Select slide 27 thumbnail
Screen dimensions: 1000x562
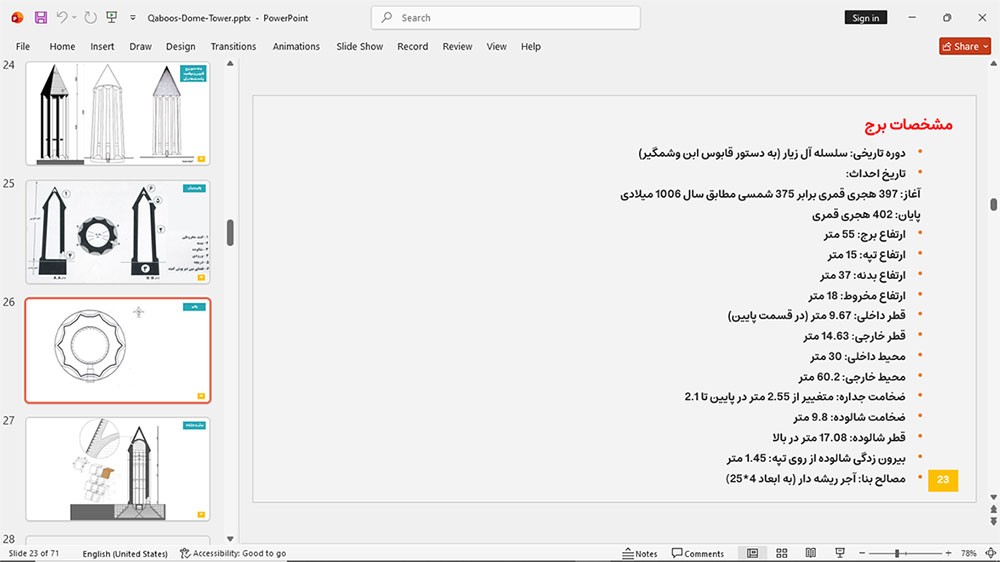tap(118, 469)
